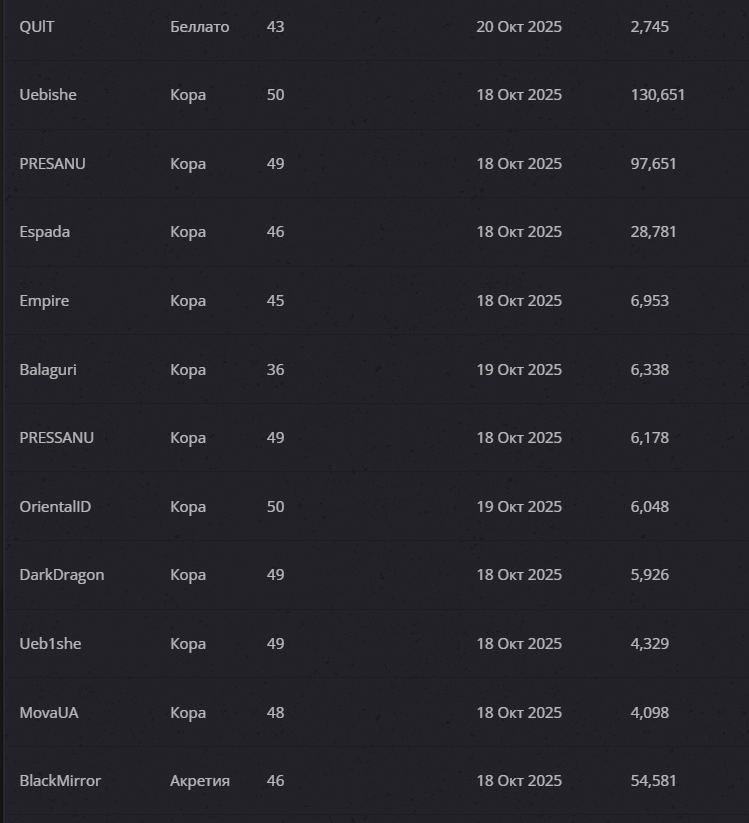The image size is (749, 823).
Task: Open the MovaUA guild entry
Action: point(48,713)
